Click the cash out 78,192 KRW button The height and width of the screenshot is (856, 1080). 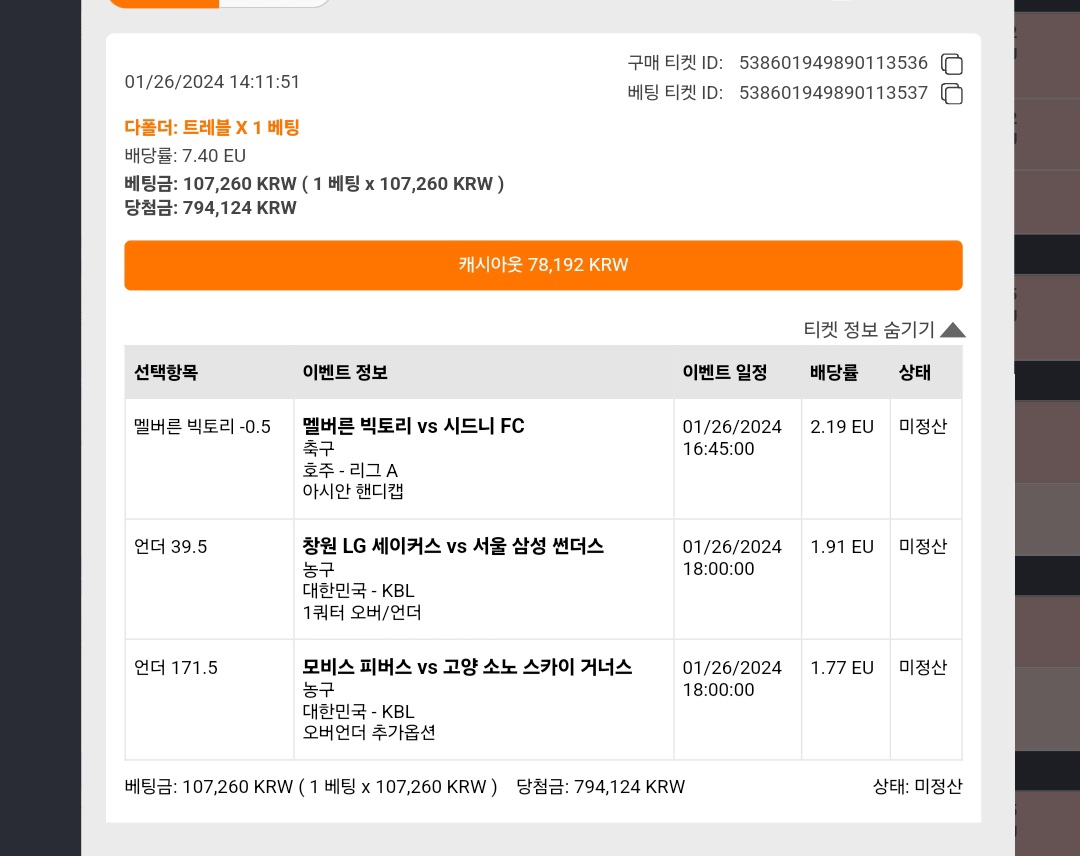(x=543, y=265)
